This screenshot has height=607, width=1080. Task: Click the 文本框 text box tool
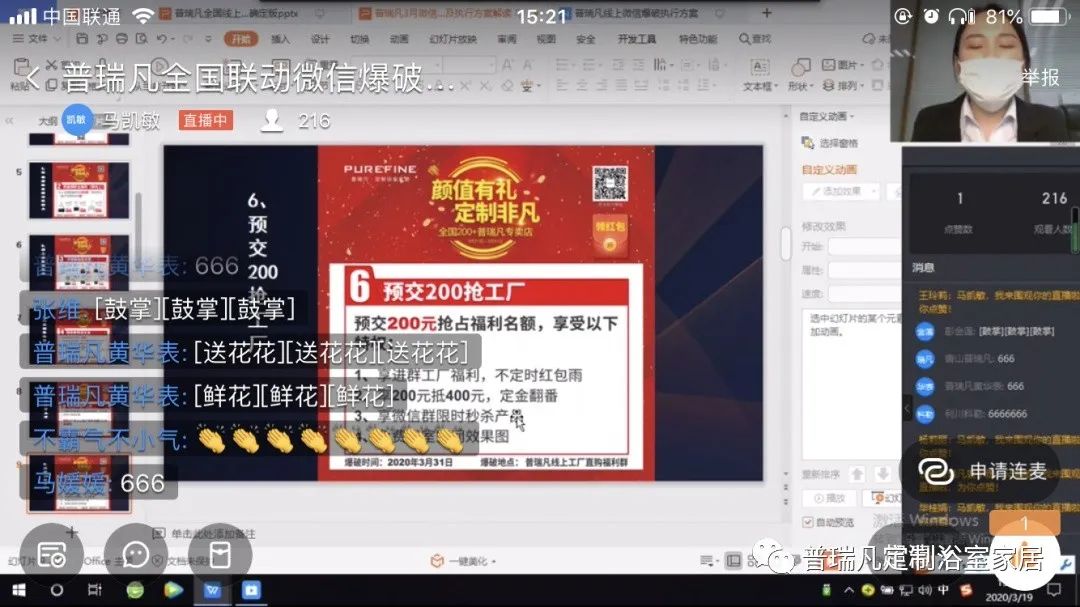[x=760, y=74]
